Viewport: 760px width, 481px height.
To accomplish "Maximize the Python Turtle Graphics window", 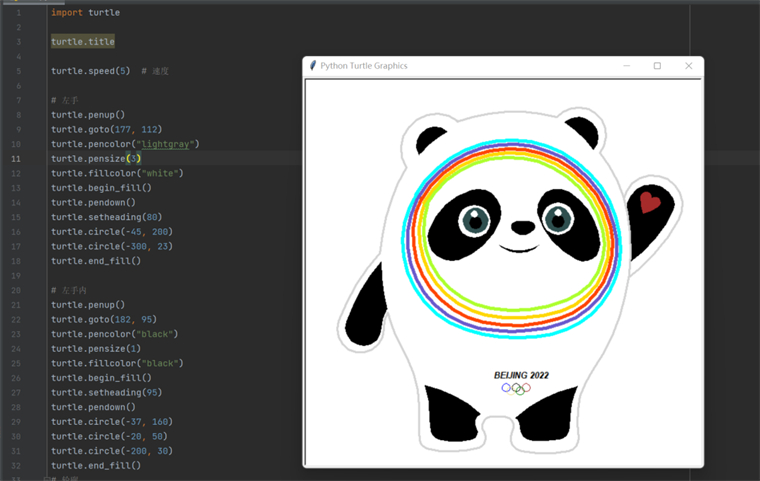I will tap(657, 65).
